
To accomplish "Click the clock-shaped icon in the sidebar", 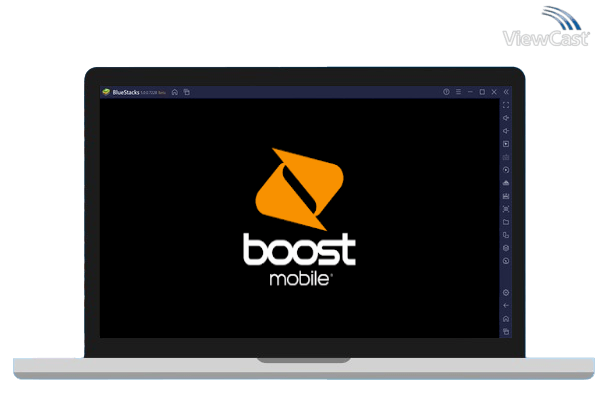I will [x=506, y=261].
